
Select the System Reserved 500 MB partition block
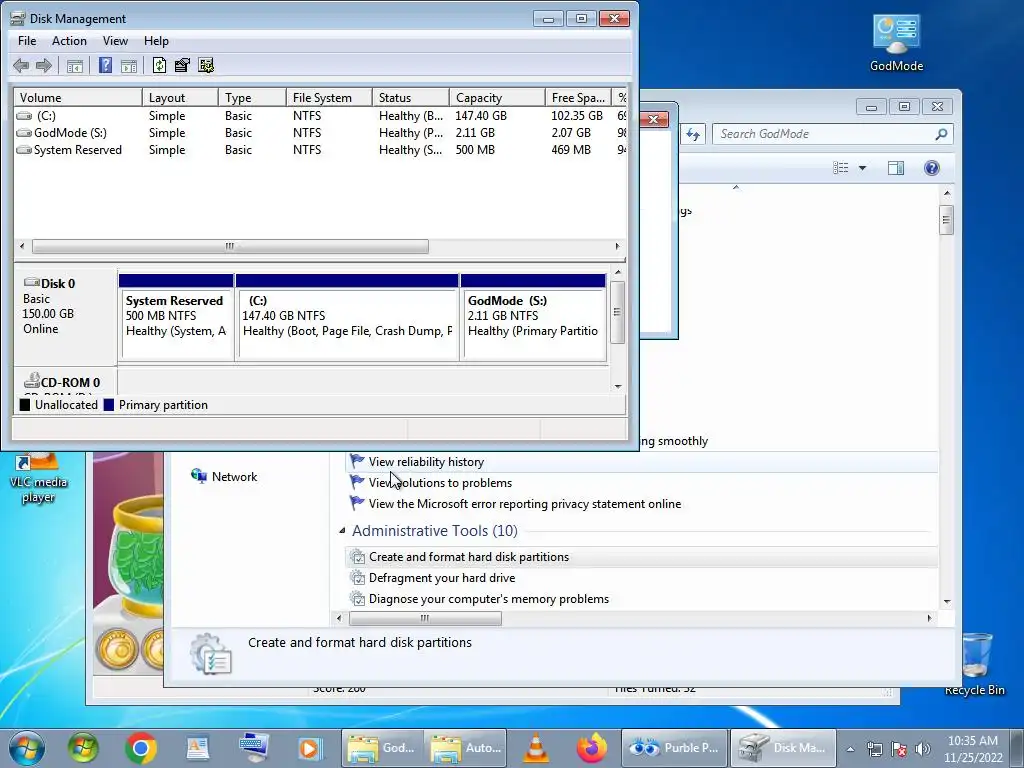pos(176,317)
